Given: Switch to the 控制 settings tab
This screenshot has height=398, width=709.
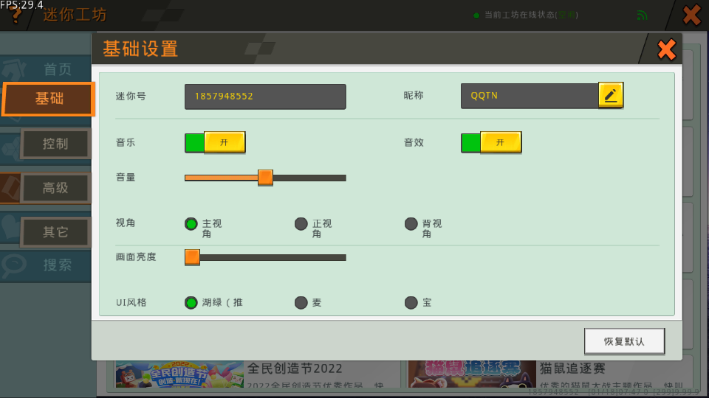Looking at the screenshot, I should (56, 144).
